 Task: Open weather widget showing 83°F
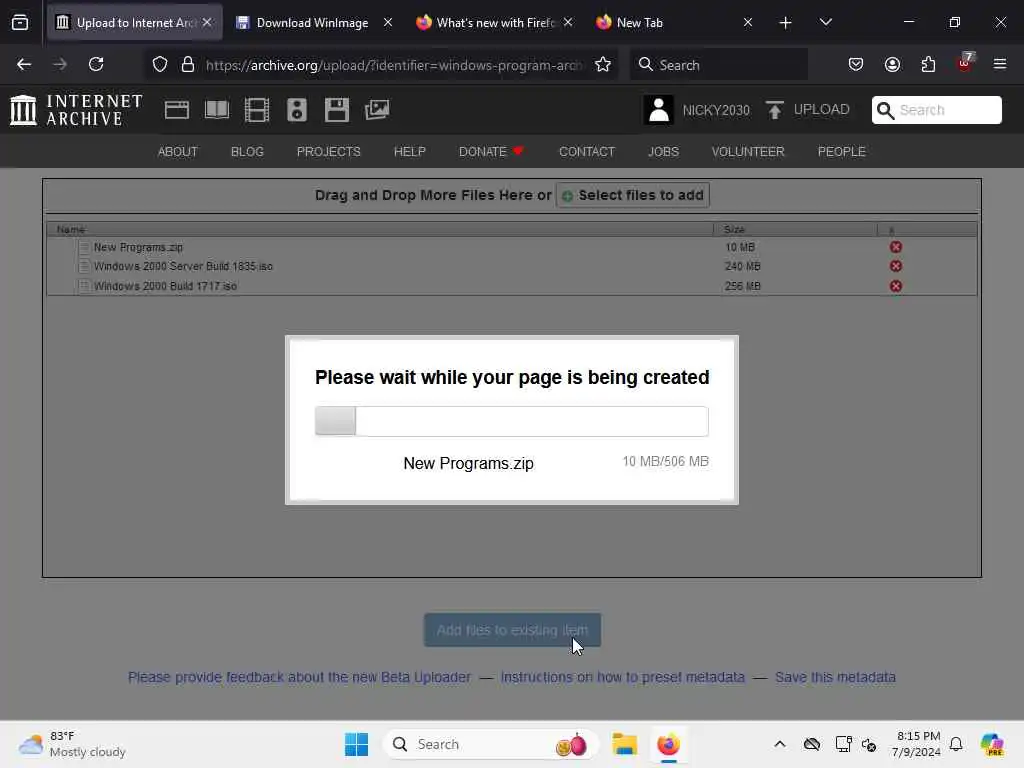[x=72, y=744]
